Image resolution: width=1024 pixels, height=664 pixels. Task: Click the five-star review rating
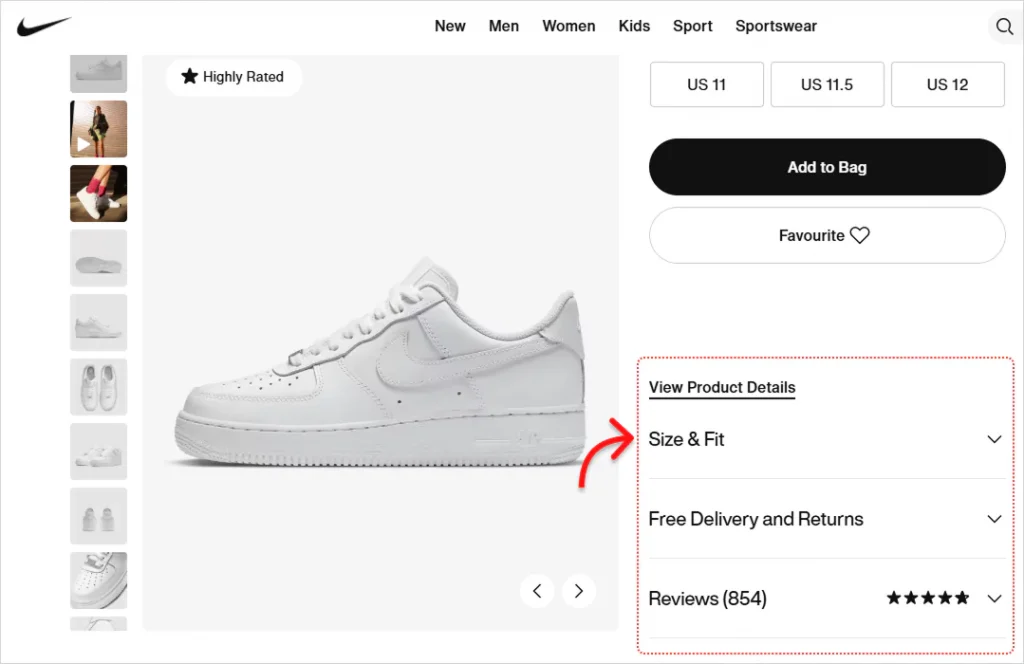point(927,599)
